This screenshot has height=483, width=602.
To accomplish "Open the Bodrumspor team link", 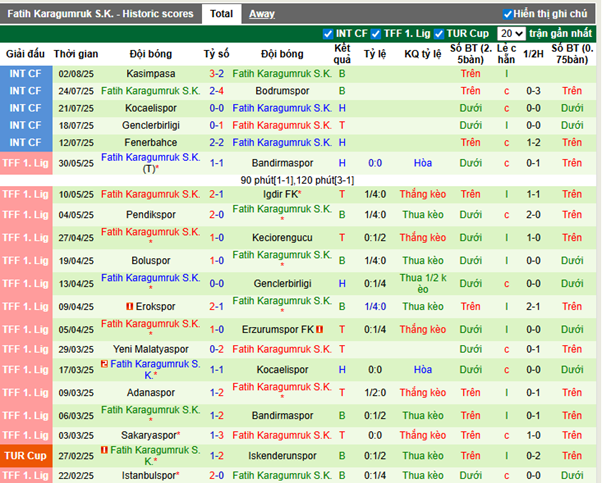I will point(282,91).
